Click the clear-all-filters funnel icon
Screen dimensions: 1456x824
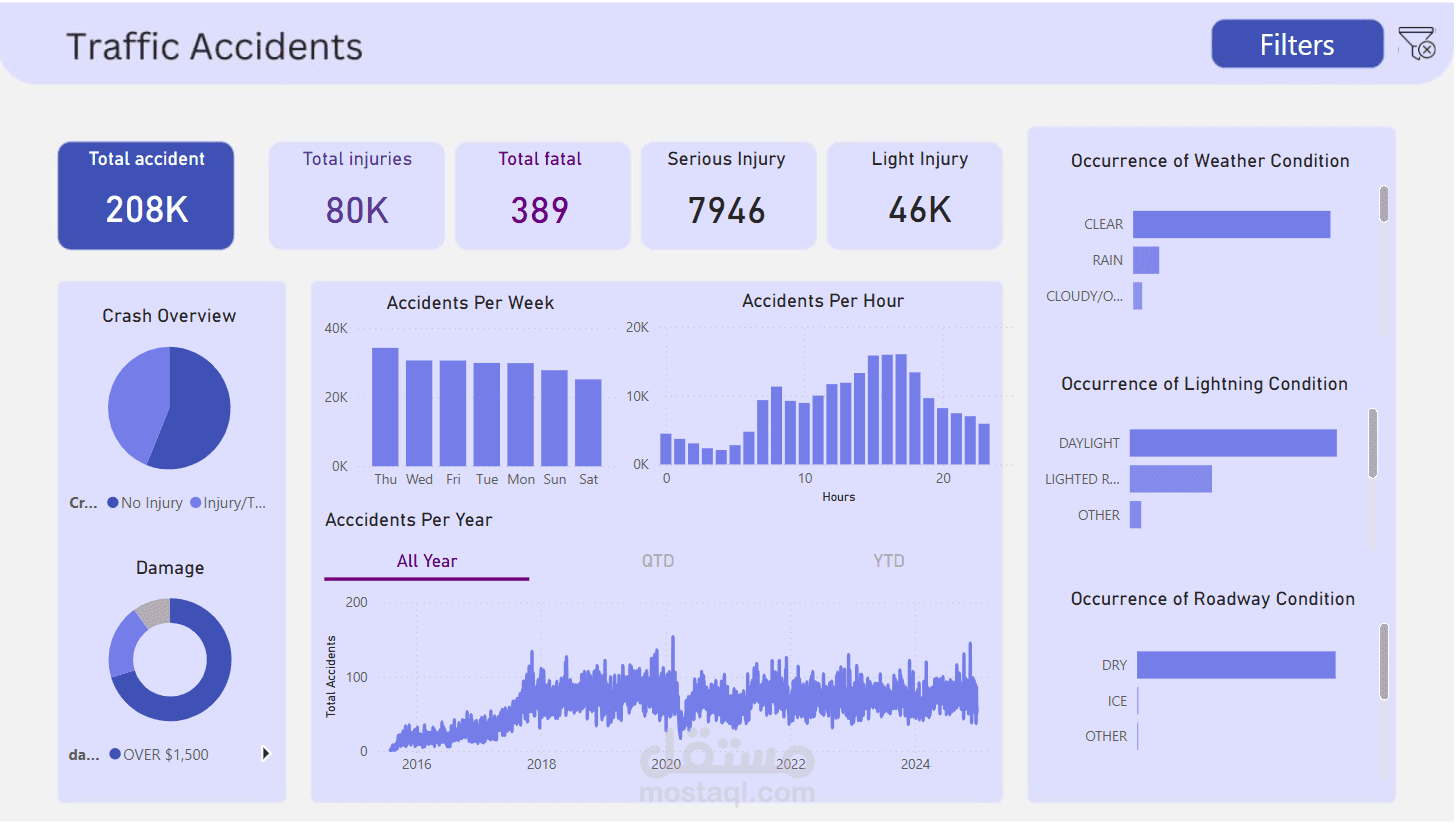(x=1417, y=44)
